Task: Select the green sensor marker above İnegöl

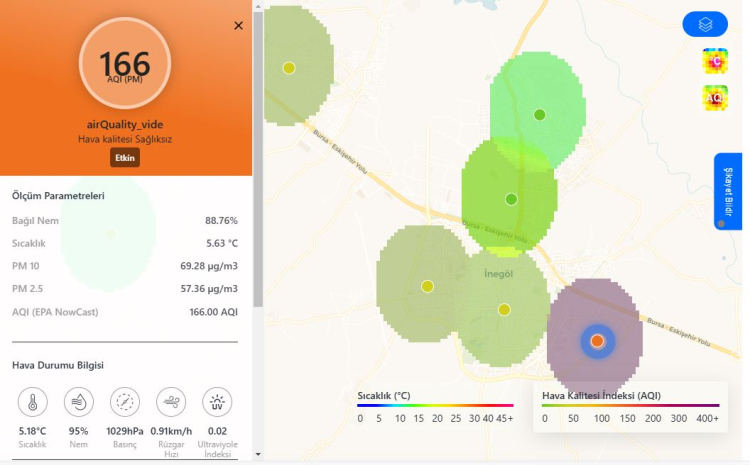Action: pos(511,199)
